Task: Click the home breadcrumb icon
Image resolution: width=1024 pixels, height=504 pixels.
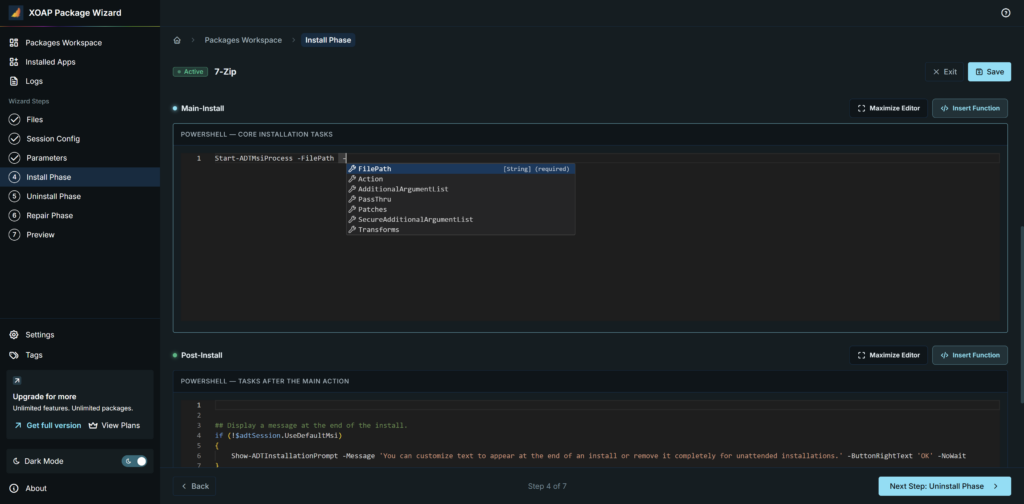Action: (x=177, y=40)
